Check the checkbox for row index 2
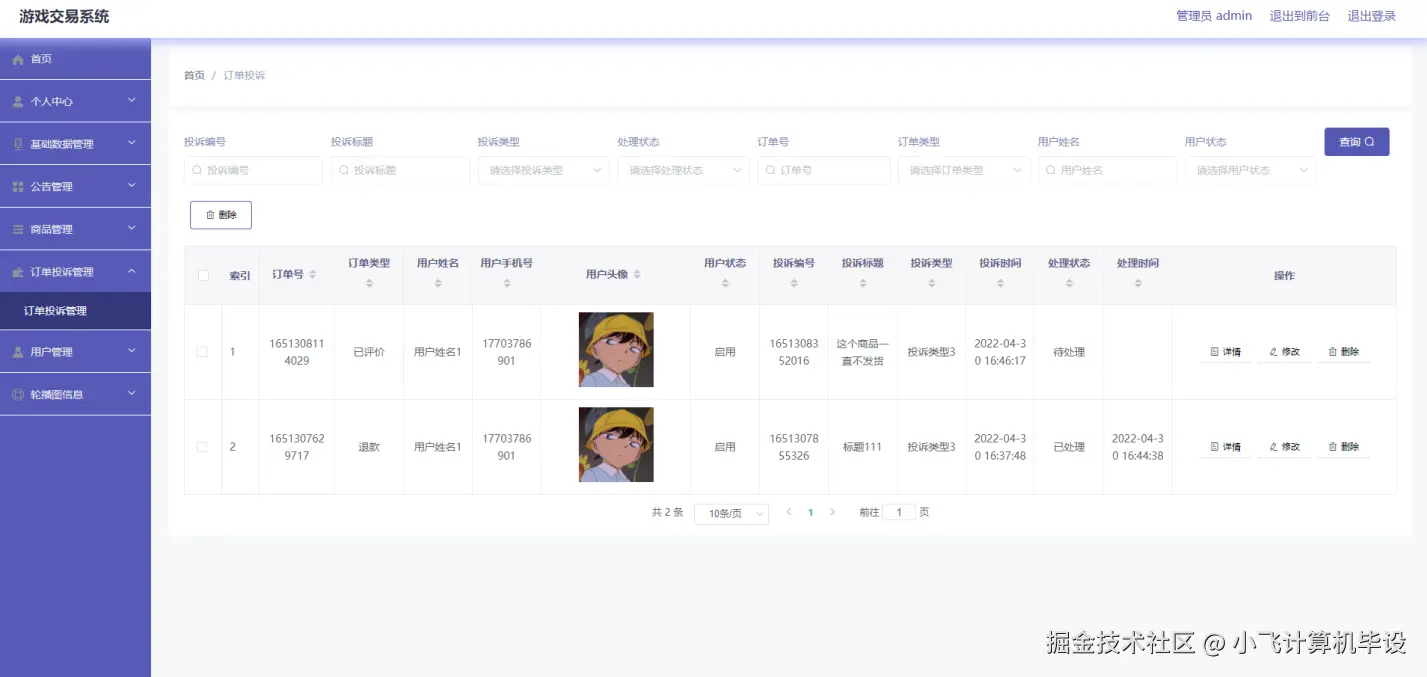Screen dimensions: 1427x677 pos(202,446)
